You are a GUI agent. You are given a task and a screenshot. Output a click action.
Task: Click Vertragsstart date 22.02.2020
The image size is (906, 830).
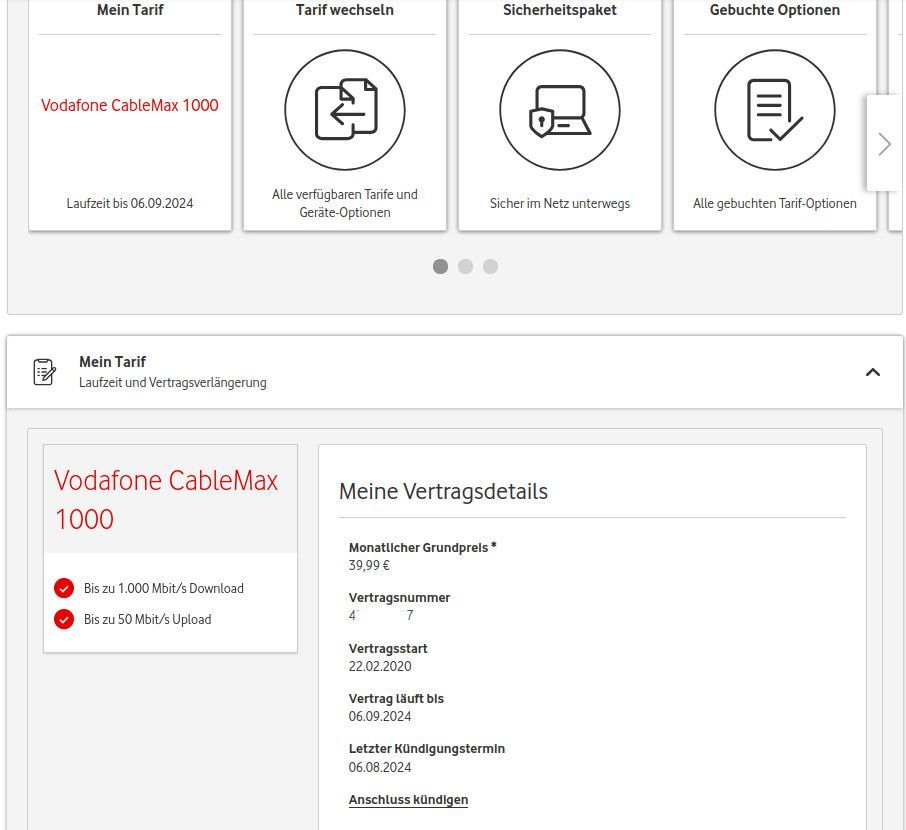coord(380,666)
